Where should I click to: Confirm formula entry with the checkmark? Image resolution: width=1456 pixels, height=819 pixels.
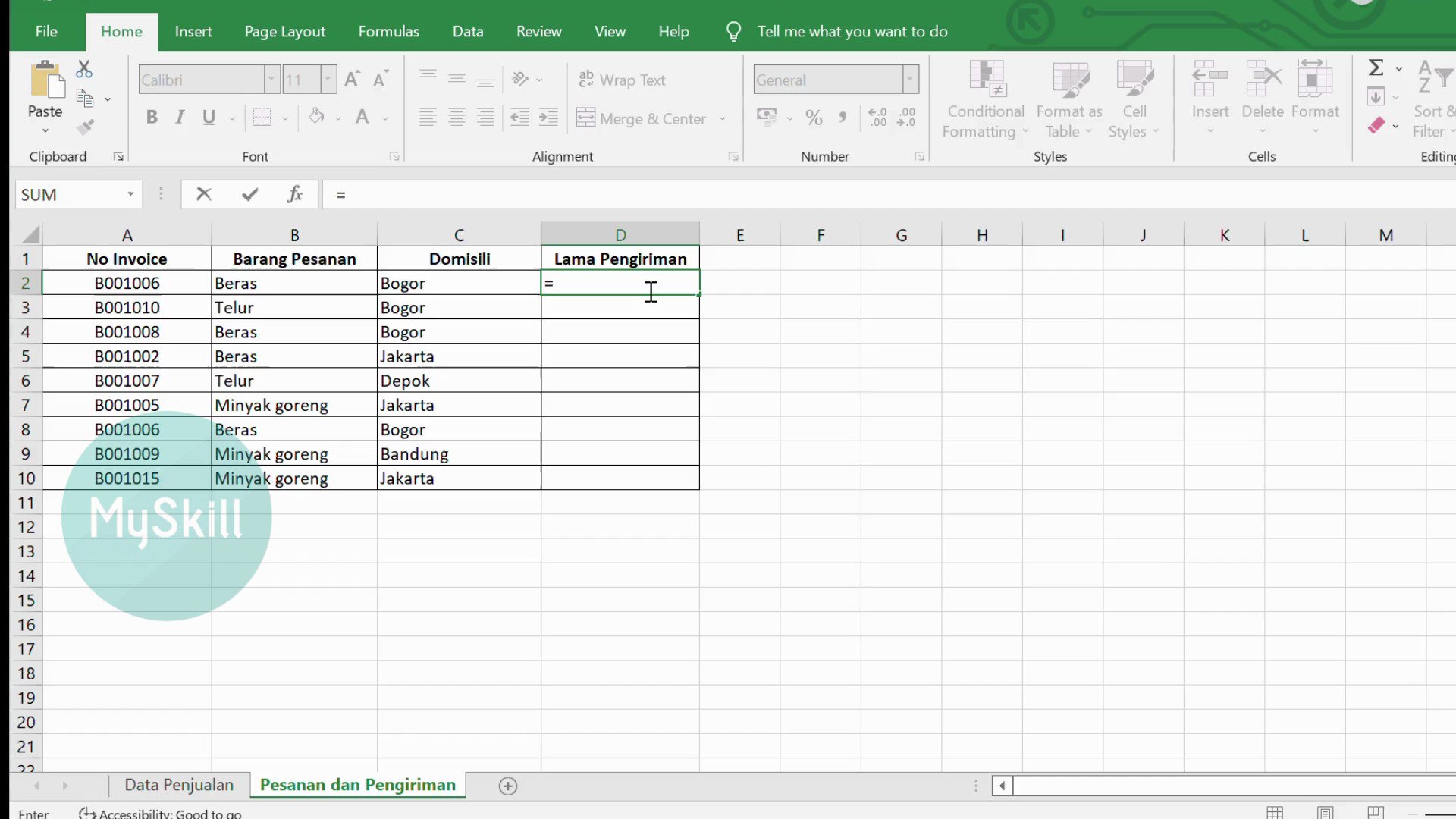click(249, 194)
